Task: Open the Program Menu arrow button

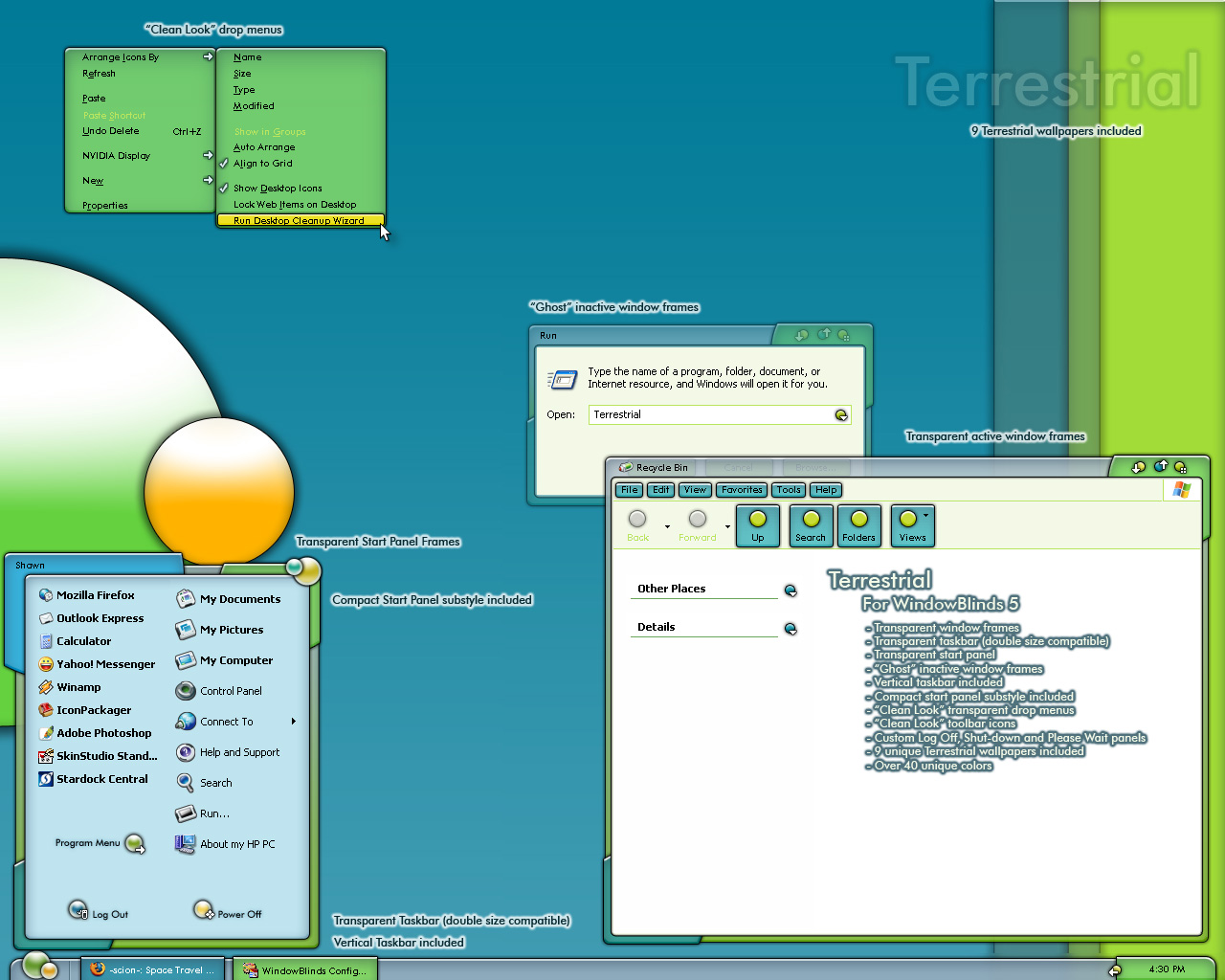Action: [135, 844]
